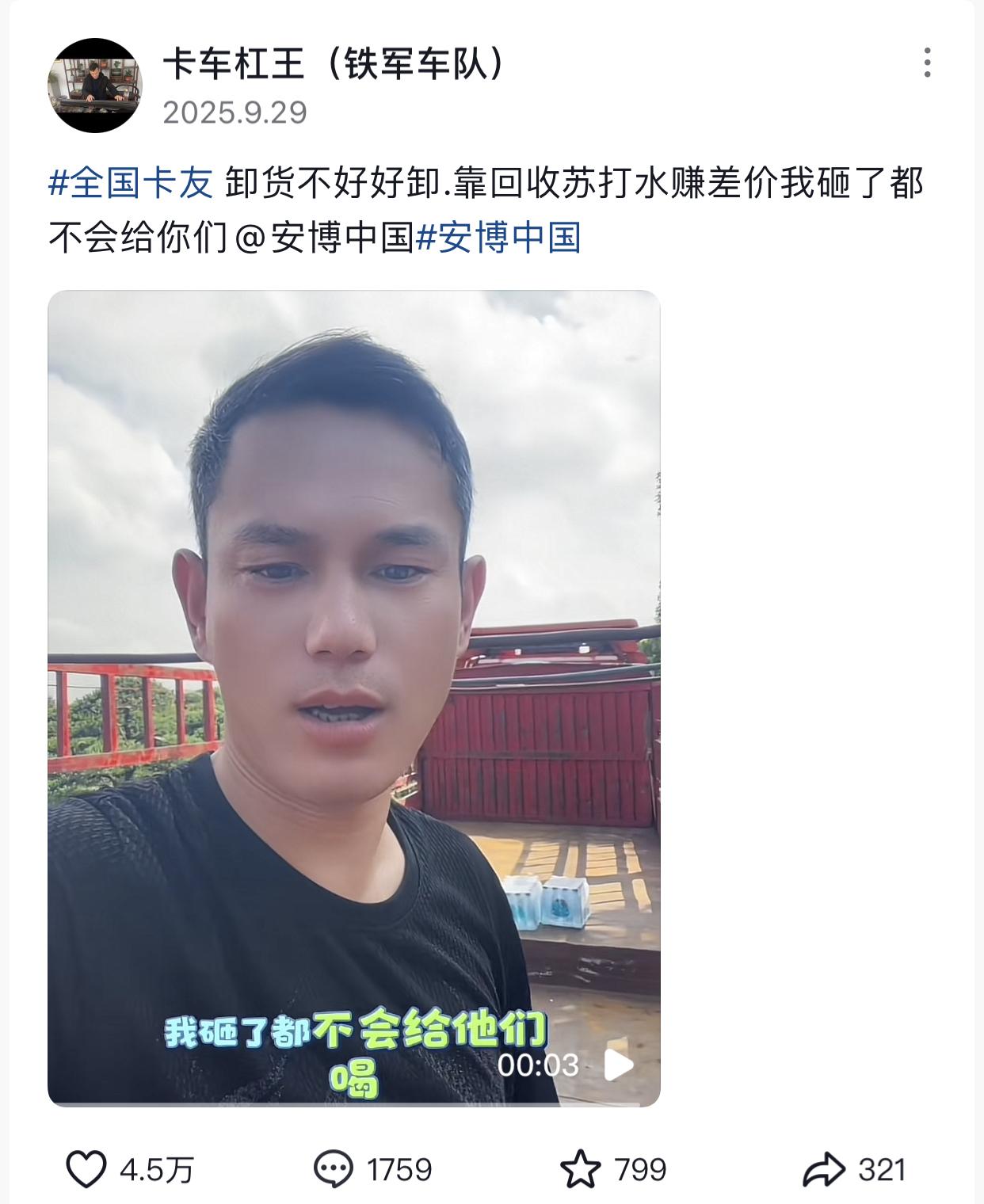Open the video thumbnail of the man
984x1204 pixels.
(354, 698)
